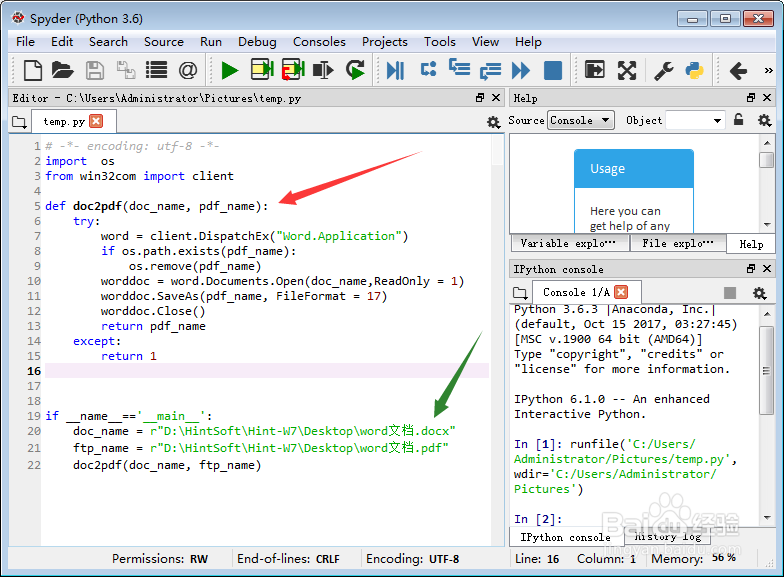The image size is (784, 577).
Task: Open editor options gear icon
Action: point(494,122)
